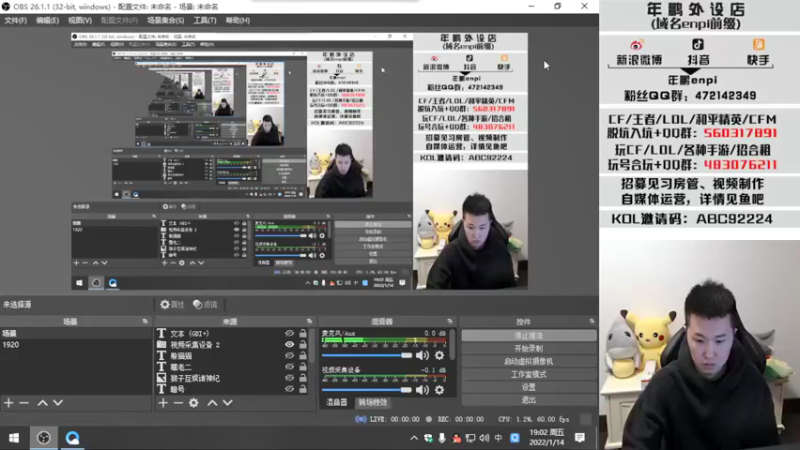Click the REC: 00:00:00 status text
Screen dimensions: 800x450
461,419
